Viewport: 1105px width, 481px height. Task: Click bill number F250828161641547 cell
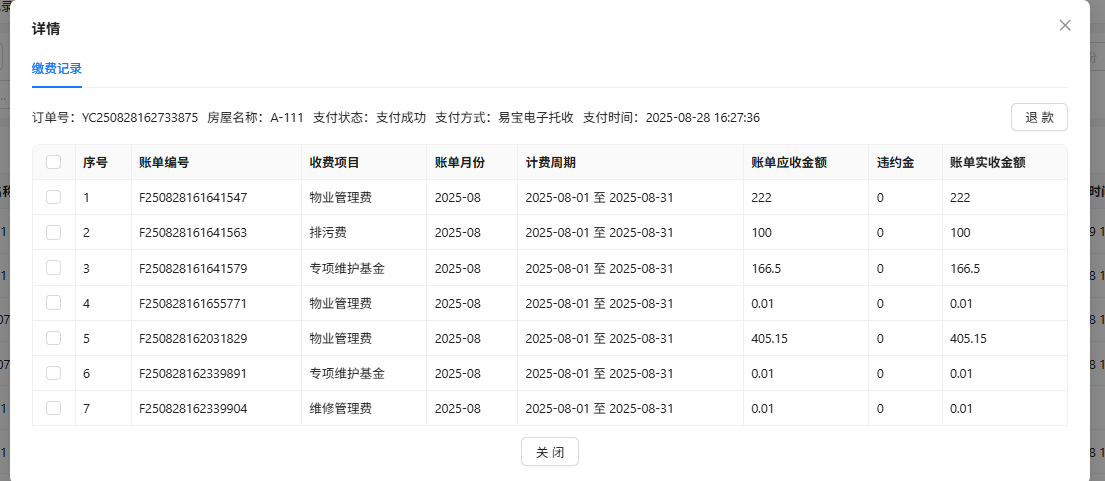coord(193,198)
